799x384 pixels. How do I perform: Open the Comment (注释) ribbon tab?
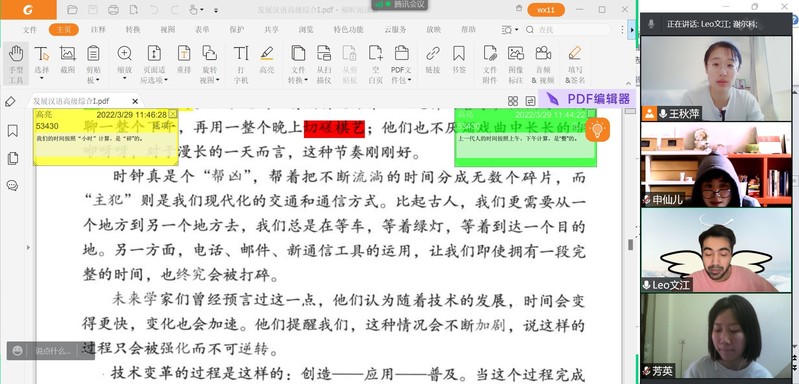[x=98, y=30]
